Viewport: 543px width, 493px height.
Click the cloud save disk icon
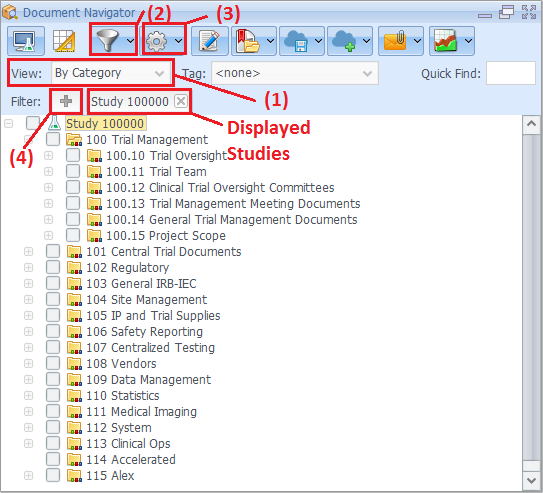(302, 41)
